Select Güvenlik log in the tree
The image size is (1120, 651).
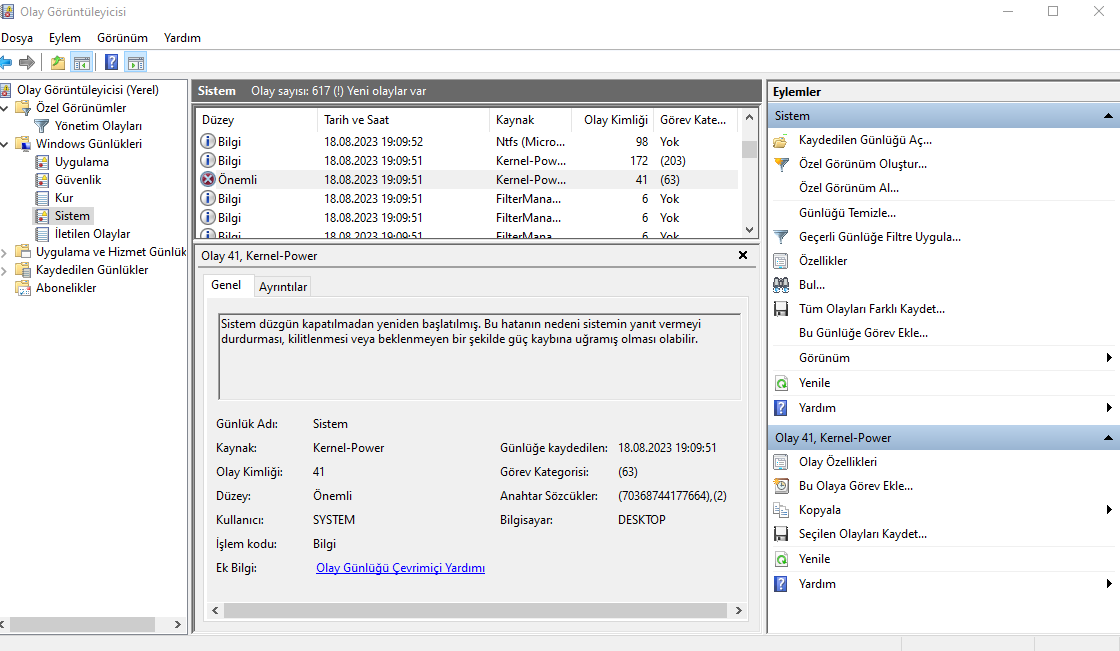pyautogui.click(x=77, y=180)
